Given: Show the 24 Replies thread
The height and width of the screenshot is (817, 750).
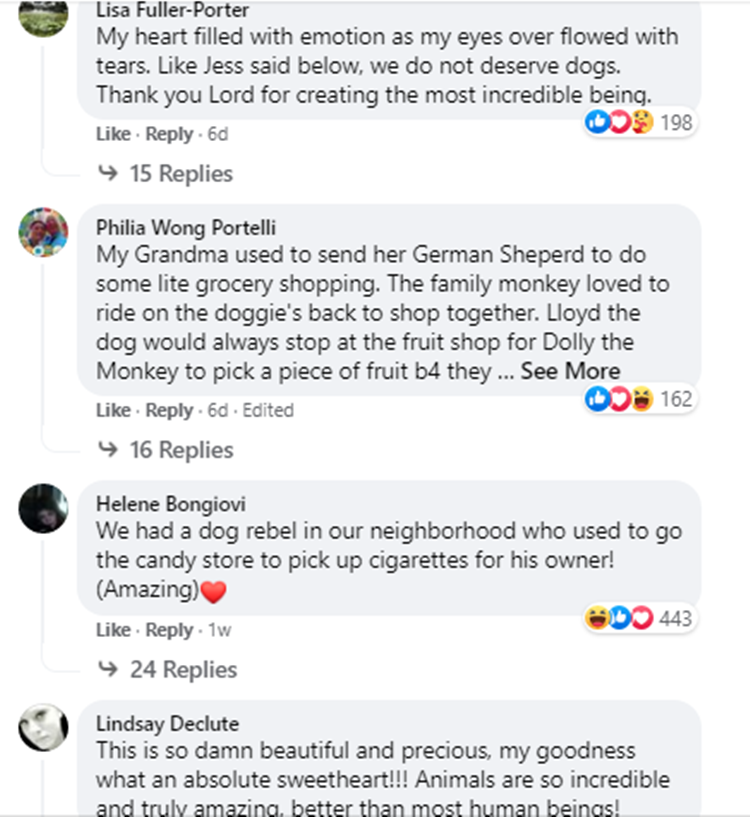Looking at the screenshot, I should point(183,670).
